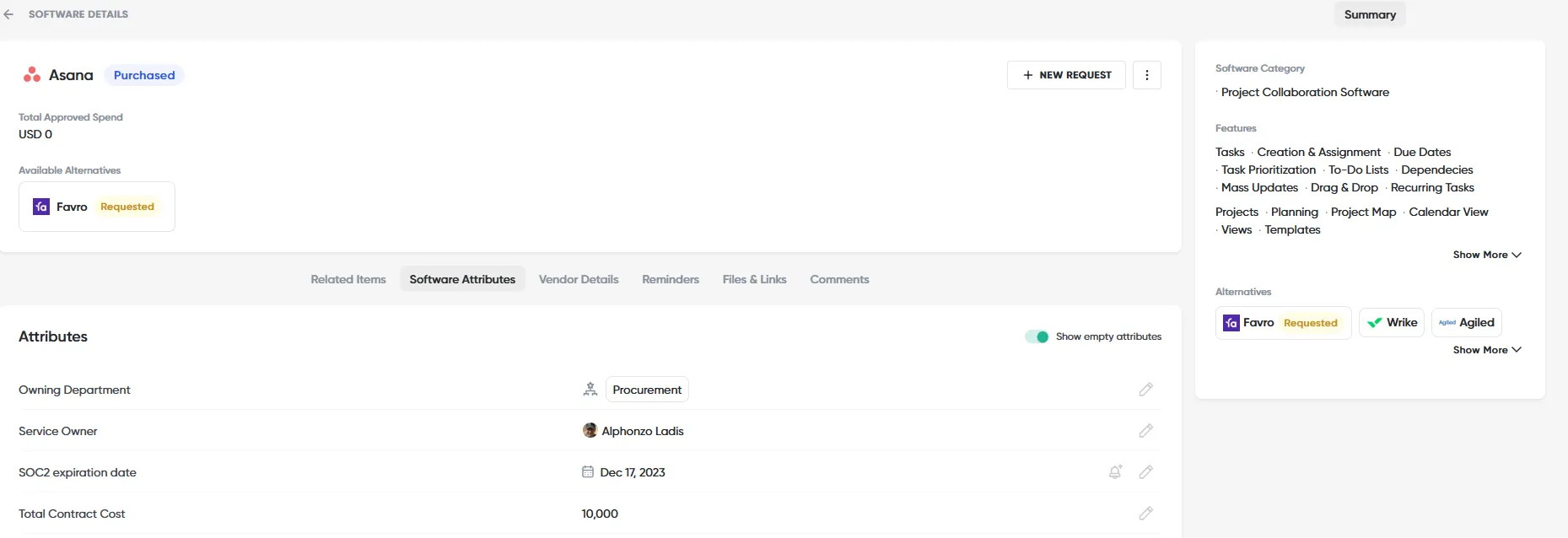
Task: Click the 10,000 contract cost value
Action: tap(600, 514)
